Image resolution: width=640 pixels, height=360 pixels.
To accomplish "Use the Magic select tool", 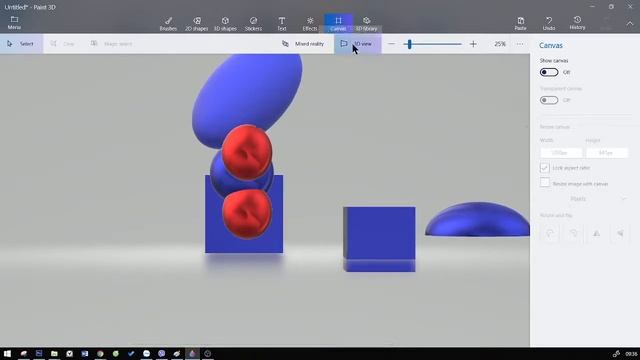I will coord(111,44).
